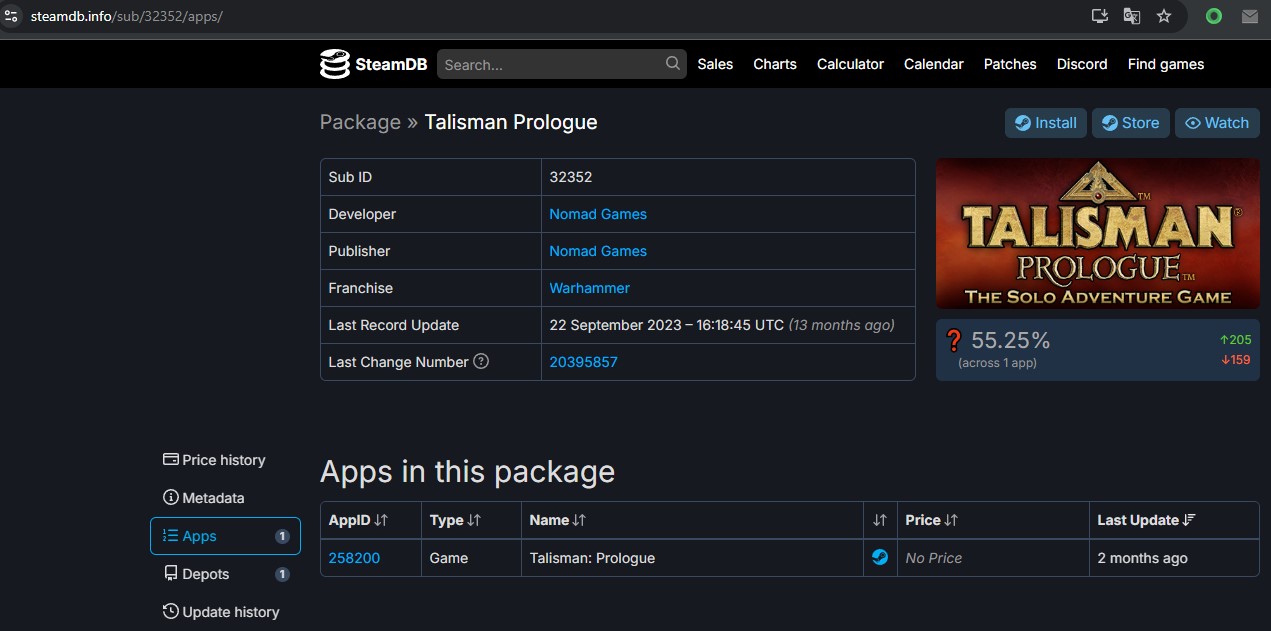Click the install app icon in address bar

tap(1100, 16)
